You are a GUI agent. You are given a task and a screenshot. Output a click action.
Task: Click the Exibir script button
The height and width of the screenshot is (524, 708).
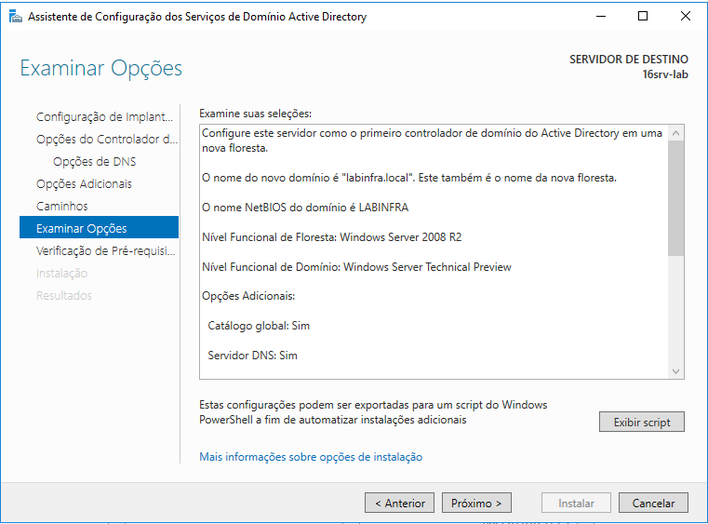(642, 422)
